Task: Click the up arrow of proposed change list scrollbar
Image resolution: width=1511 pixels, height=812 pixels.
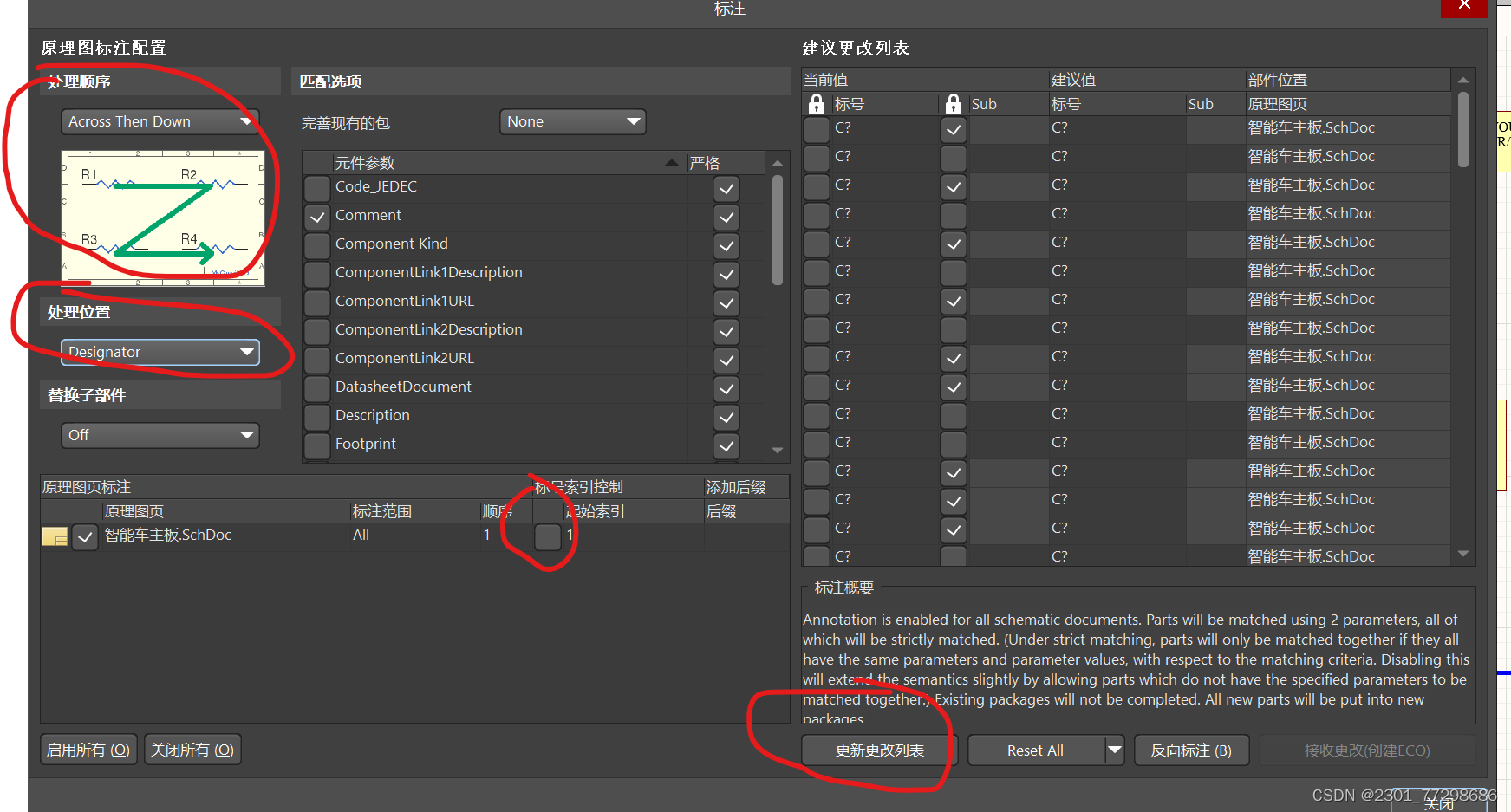Action: pyautogui.click(x=1463, y=80)
